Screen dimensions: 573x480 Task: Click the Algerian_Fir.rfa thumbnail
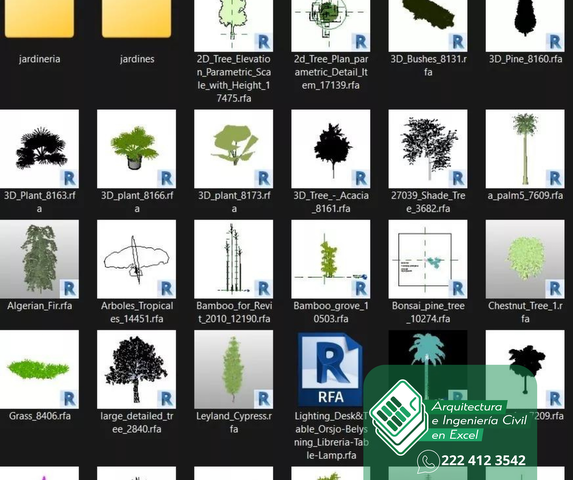click(39, 259)
